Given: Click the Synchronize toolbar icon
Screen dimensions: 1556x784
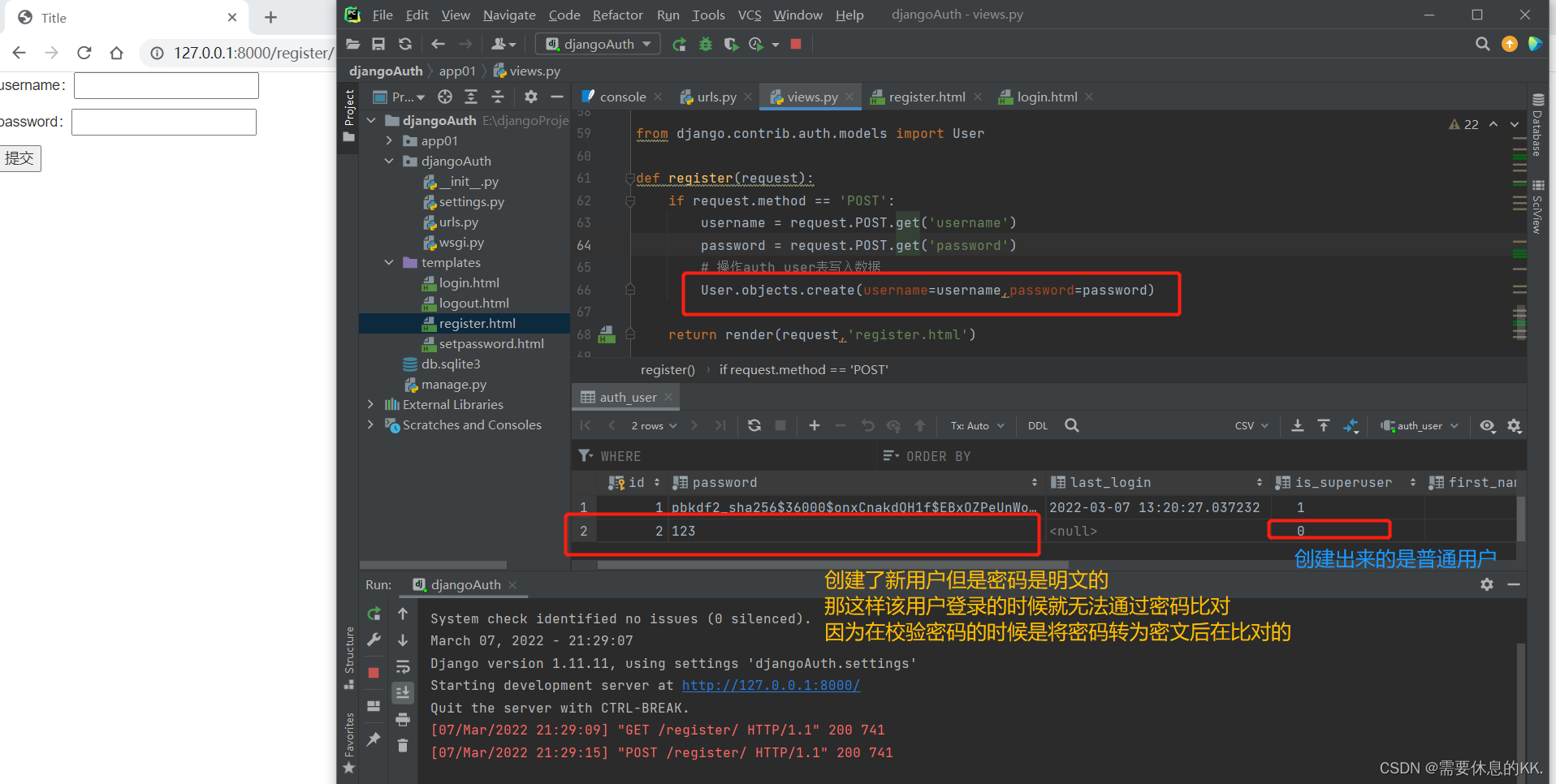Looking at the screenshot, I should 405,44.
